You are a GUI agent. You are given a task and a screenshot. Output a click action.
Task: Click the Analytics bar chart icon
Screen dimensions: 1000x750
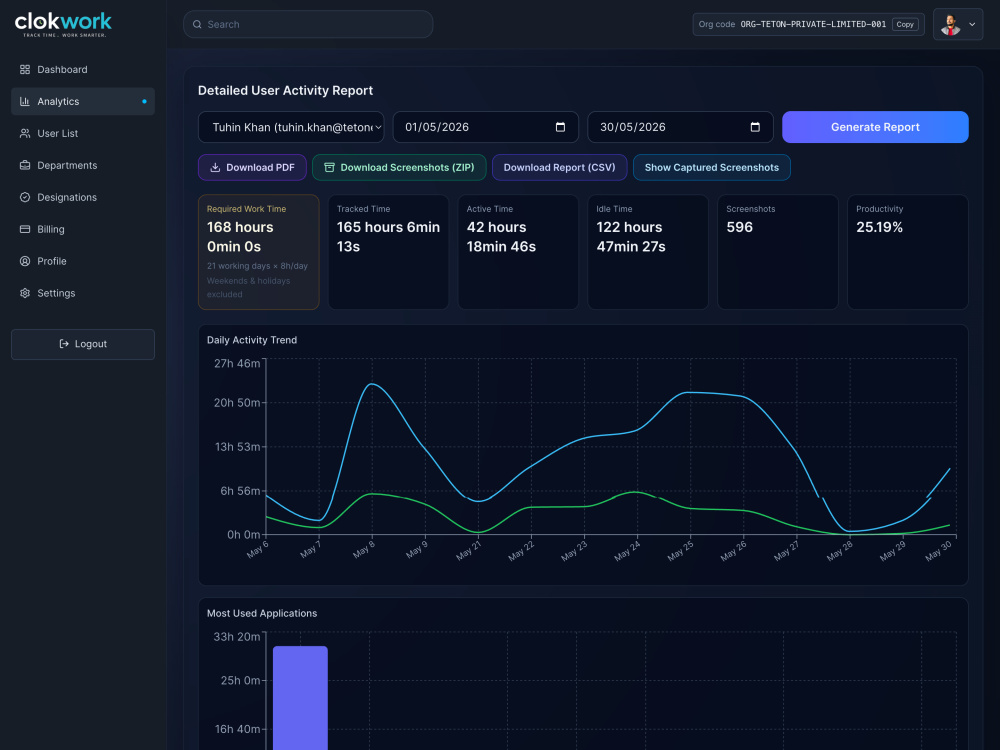[25, 101]
